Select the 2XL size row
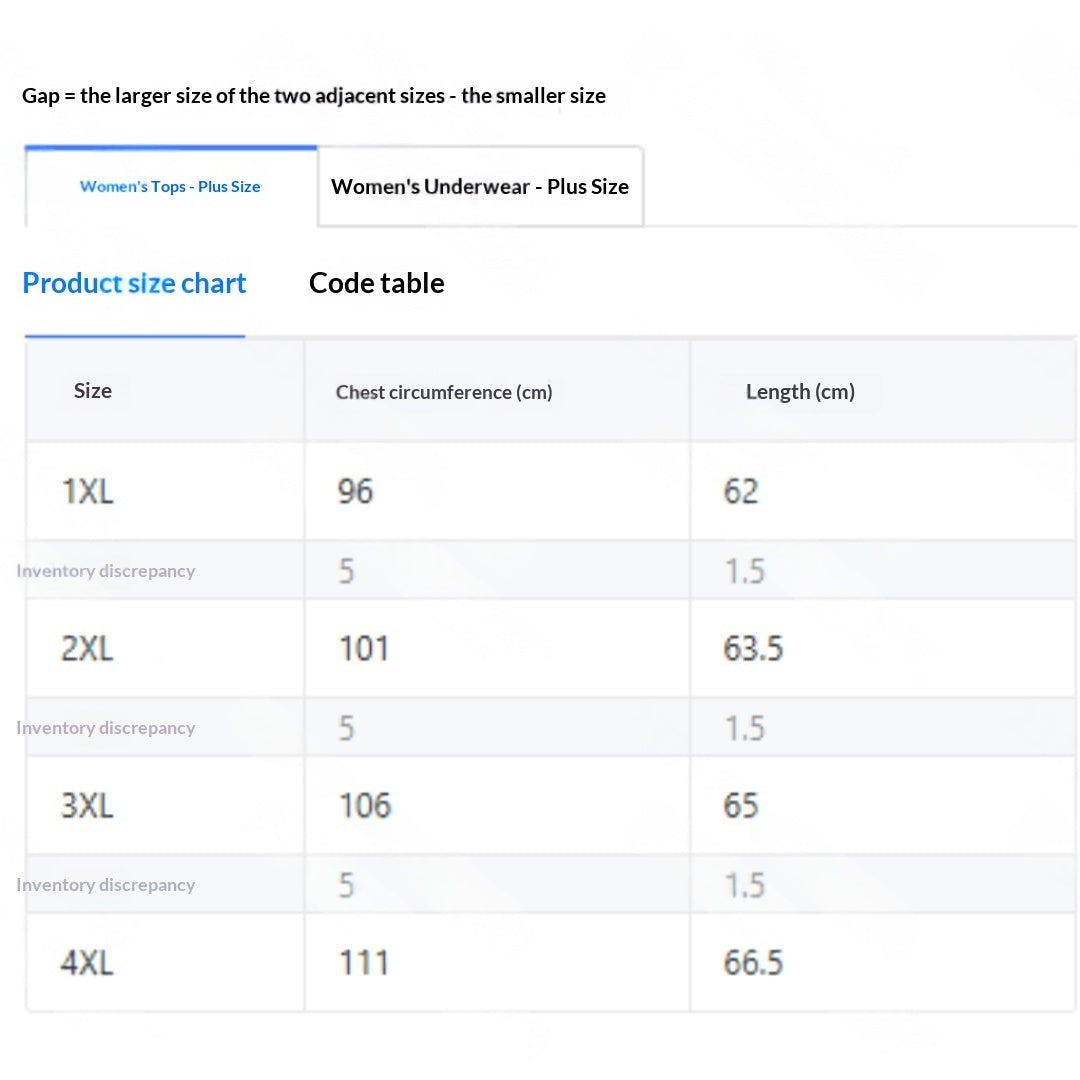Image resolution: width=1080 pixels, height=1080 pixels. [x=550, y=648]
